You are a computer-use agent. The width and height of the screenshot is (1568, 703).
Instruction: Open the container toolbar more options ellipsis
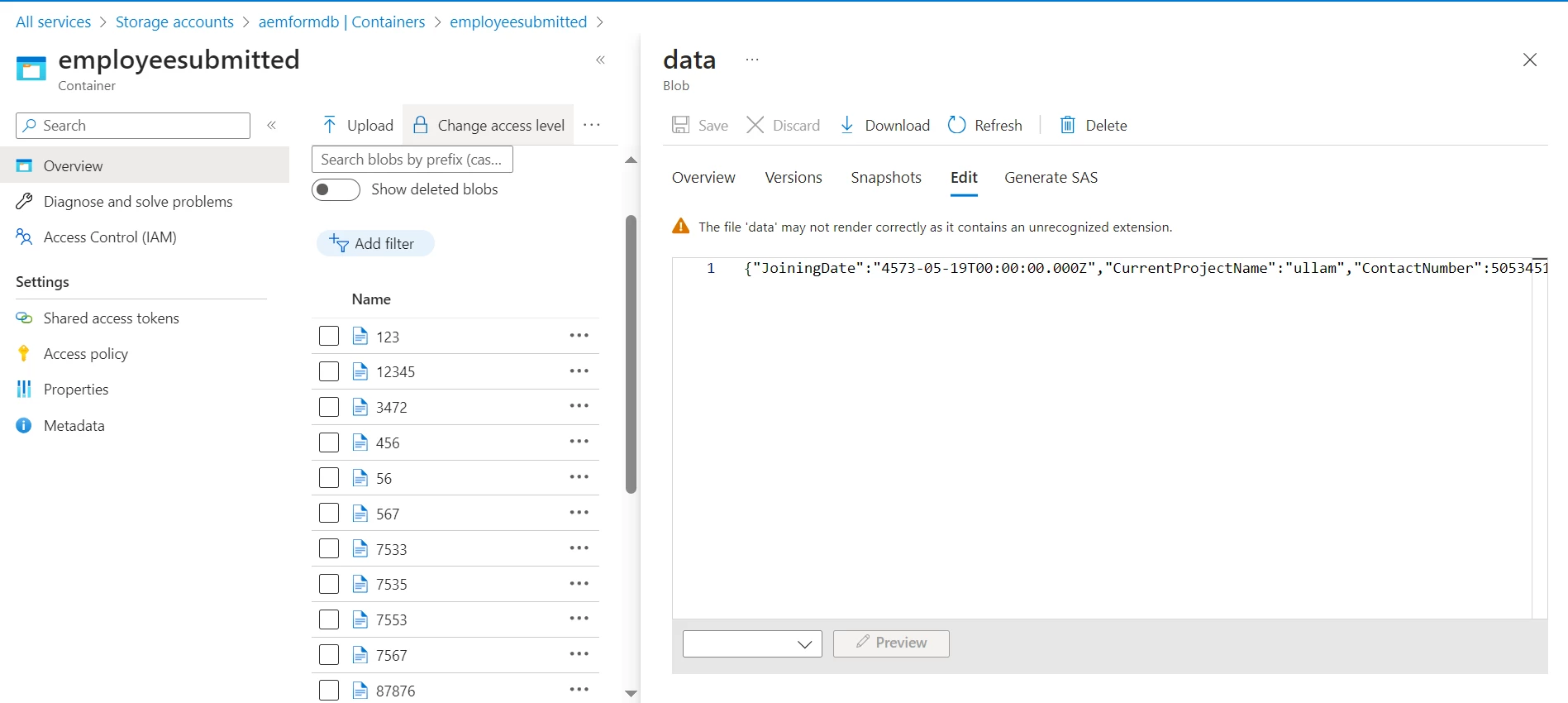pos(592,125)
